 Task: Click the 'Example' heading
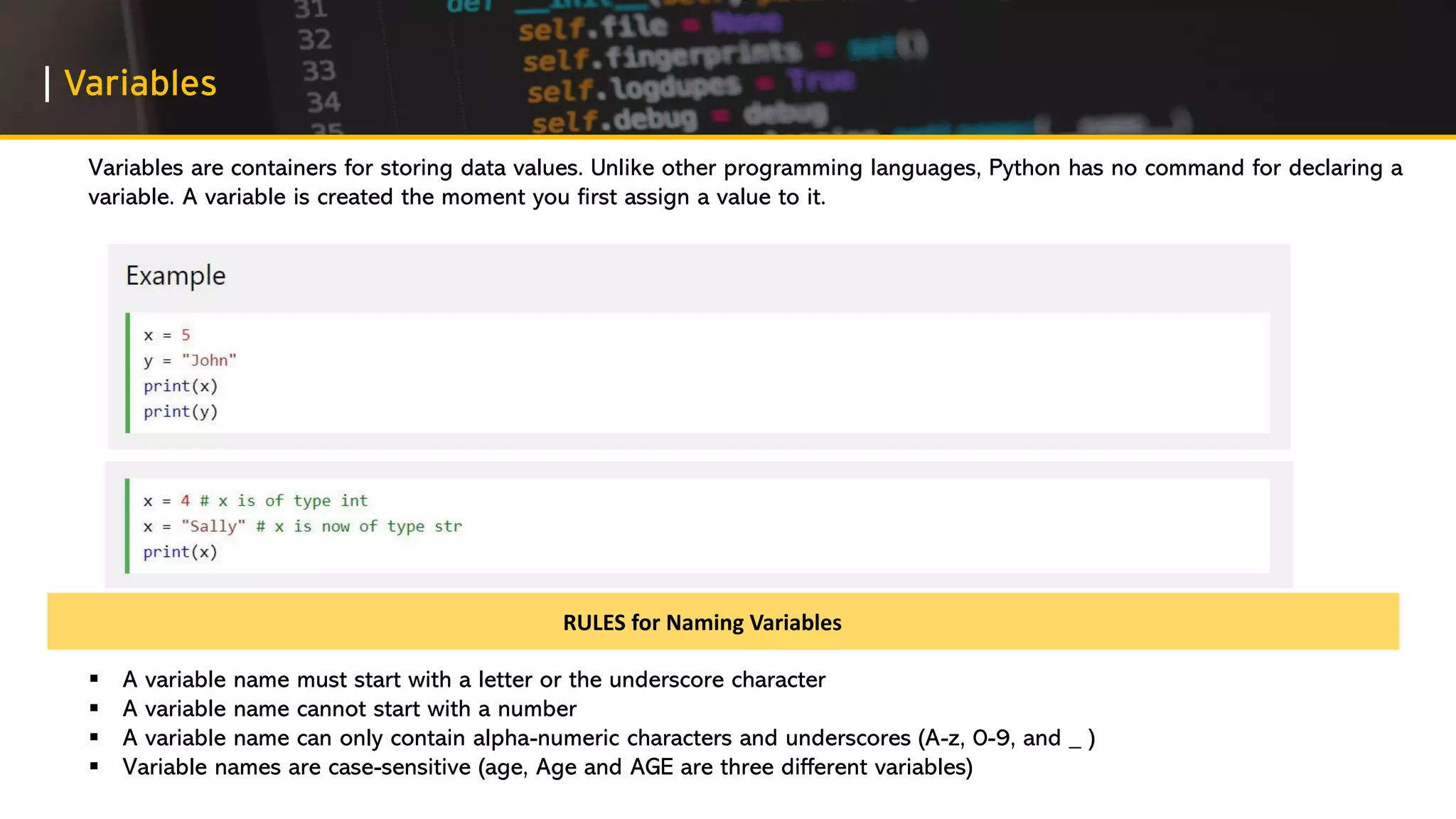(x=176, y=276)
